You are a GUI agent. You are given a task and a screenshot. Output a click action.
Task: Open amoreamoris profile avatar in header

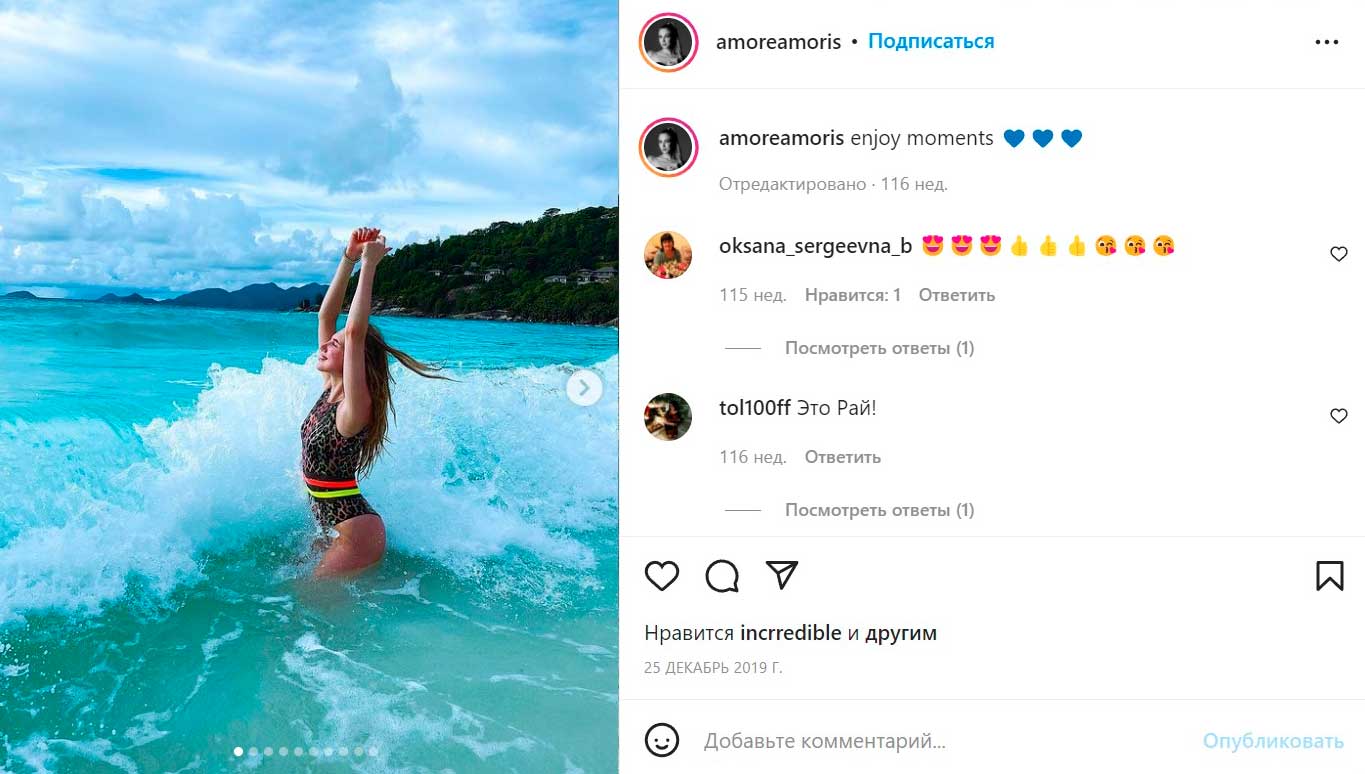pos(668,42)
